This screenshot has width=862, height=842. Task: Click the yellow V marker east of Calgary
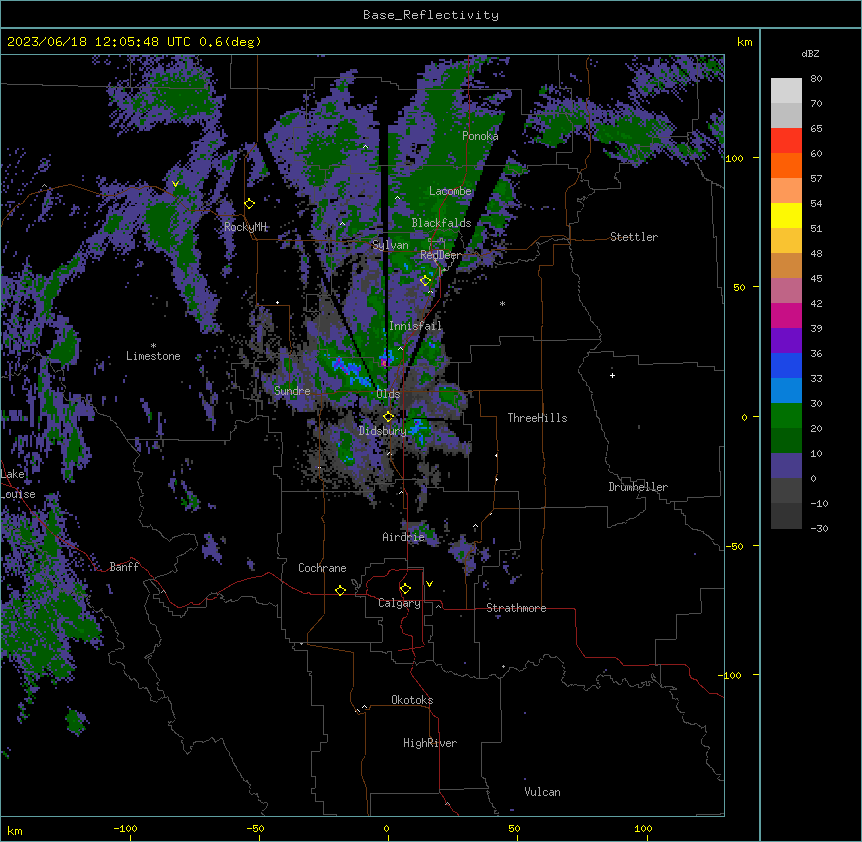(429, 584)
